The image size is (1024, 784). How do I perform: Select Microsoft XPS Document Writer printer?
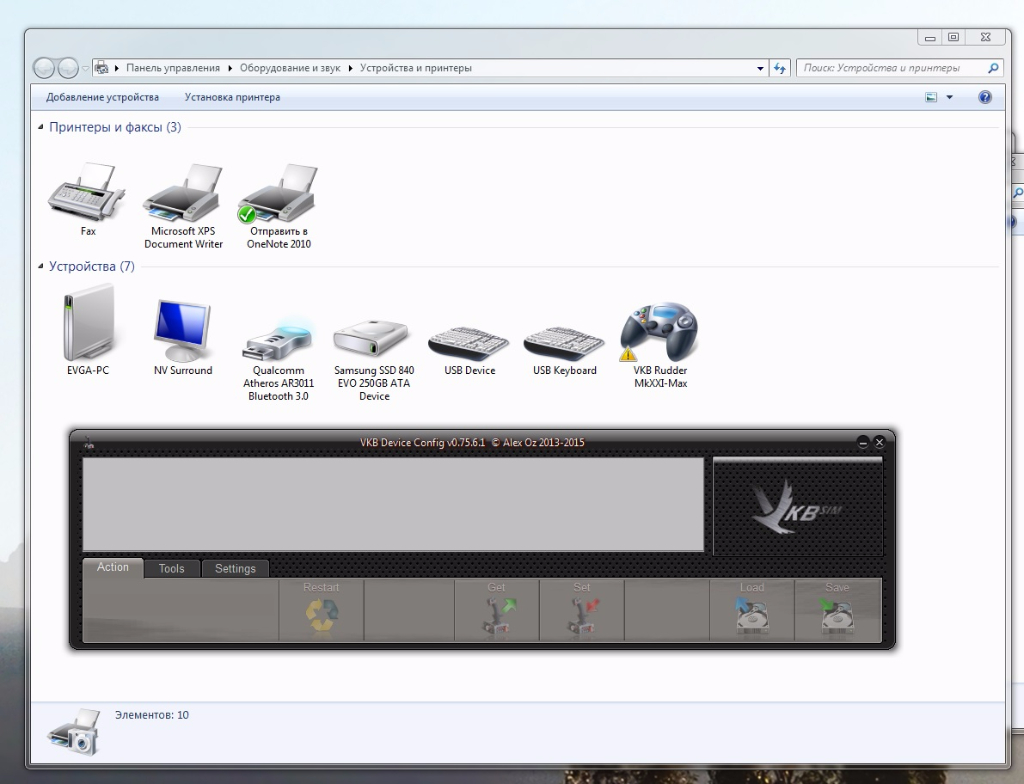tap(183, 195)
